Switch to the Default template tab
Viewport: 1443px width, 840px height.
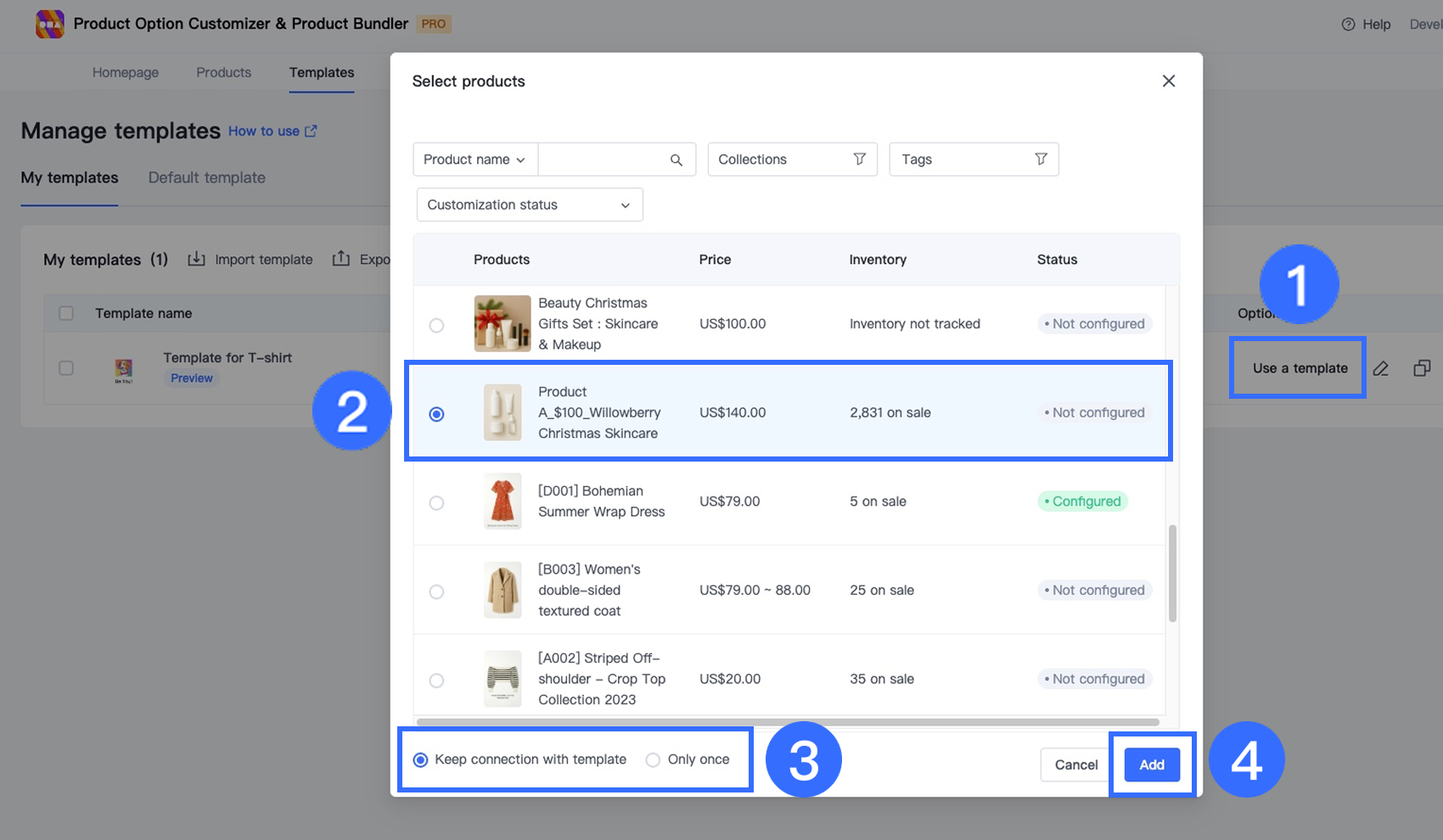(206, 178)
